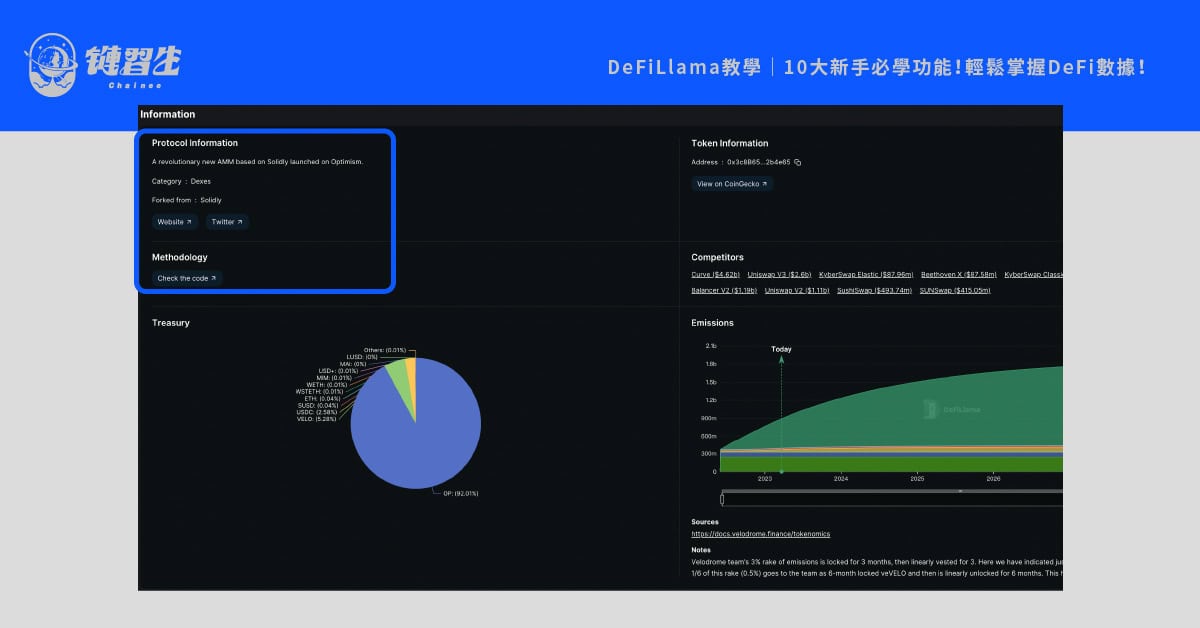Click the Competitors section heading
Screen dimensions: 1200x628
click(717, 257)
